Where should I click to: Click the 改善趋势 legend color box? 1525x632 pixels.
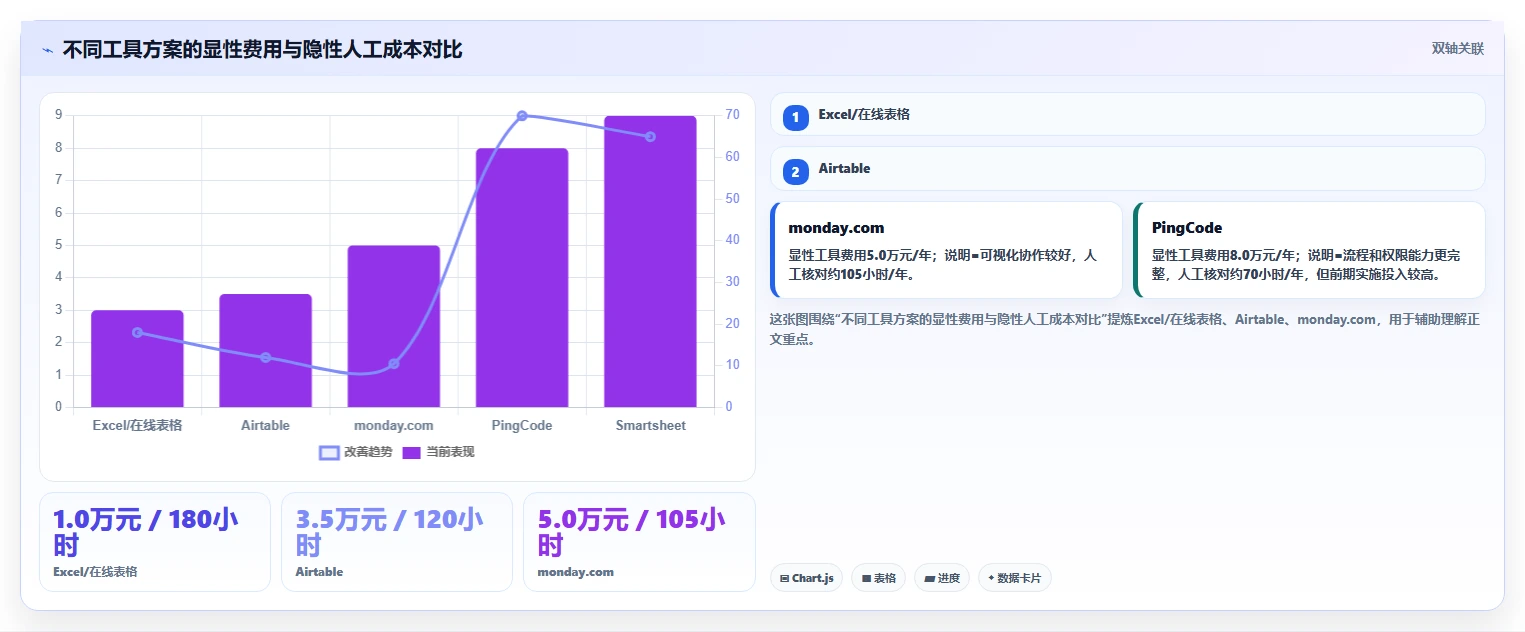[329, 452]
